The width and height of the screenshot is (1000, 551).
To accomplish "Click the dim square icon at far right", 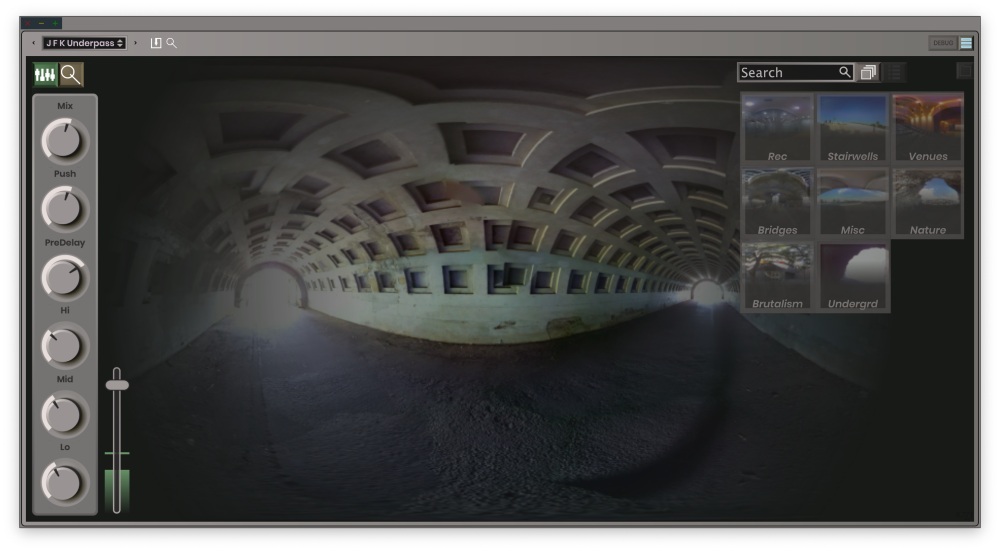I will [964, 71].
